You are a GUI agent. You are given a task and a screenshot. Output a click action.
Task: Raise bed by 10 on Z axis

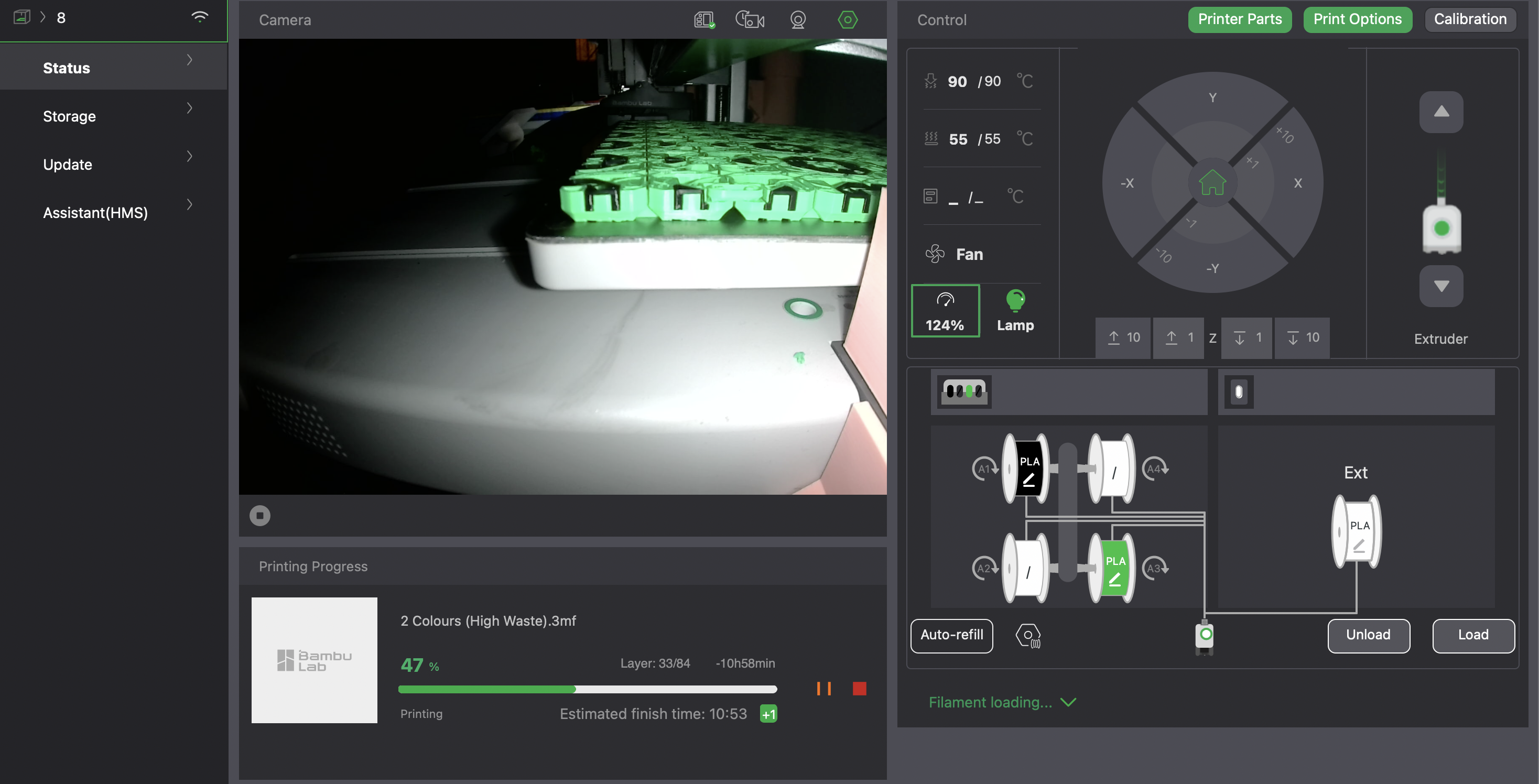point(1123,338)
